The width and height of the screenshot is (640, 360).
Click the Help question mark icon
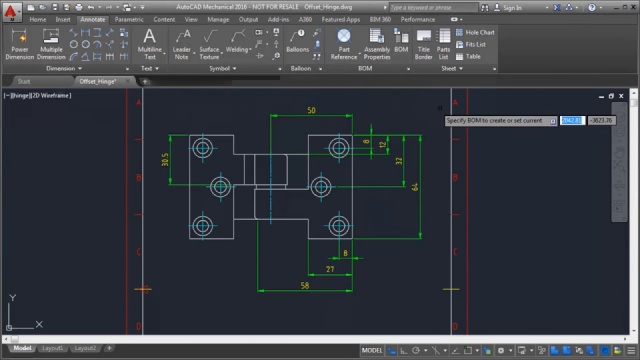tap(592, 7)
